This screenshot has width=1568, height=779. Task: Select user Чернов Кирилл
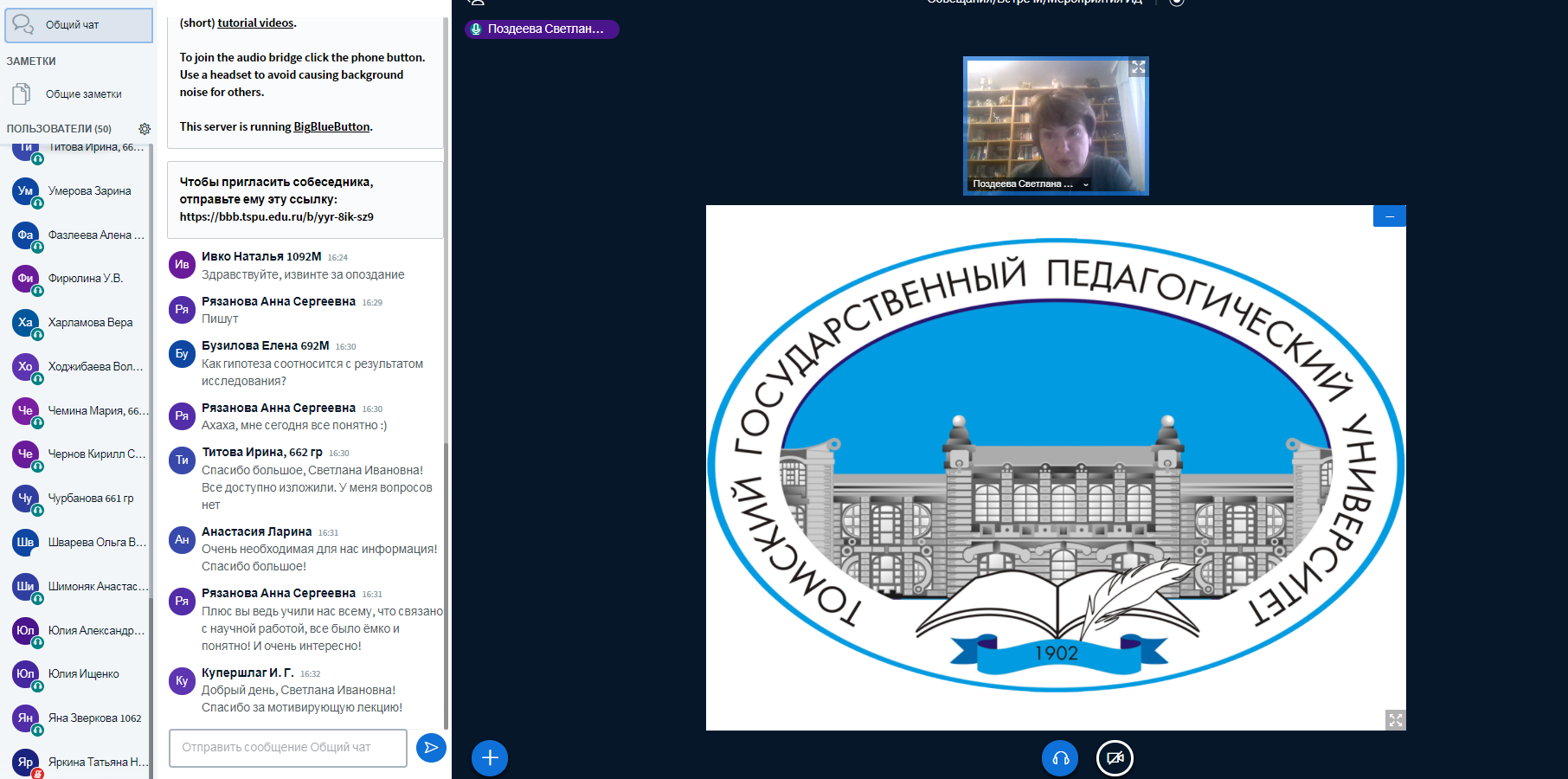pos(79,454)
